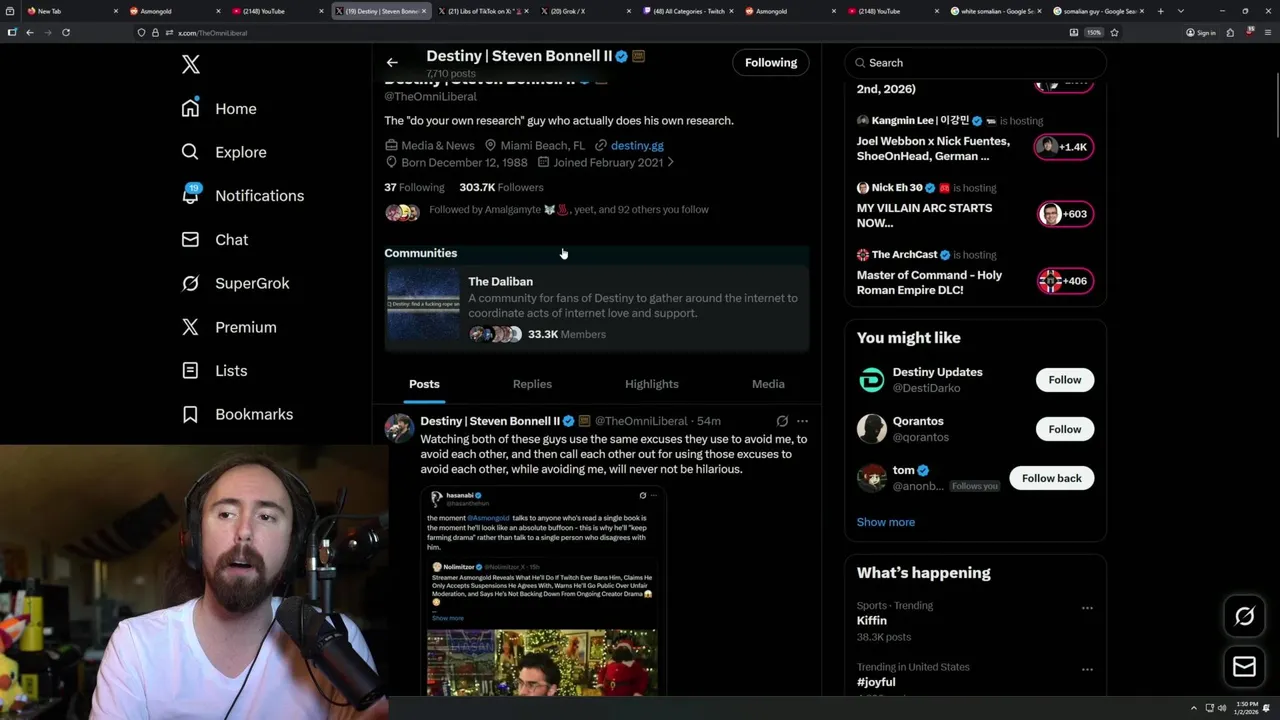The height and width of the screenshot is (720, 1280).
Task: Click the Grok icon on Destiny's post
Action: (782, 421)
